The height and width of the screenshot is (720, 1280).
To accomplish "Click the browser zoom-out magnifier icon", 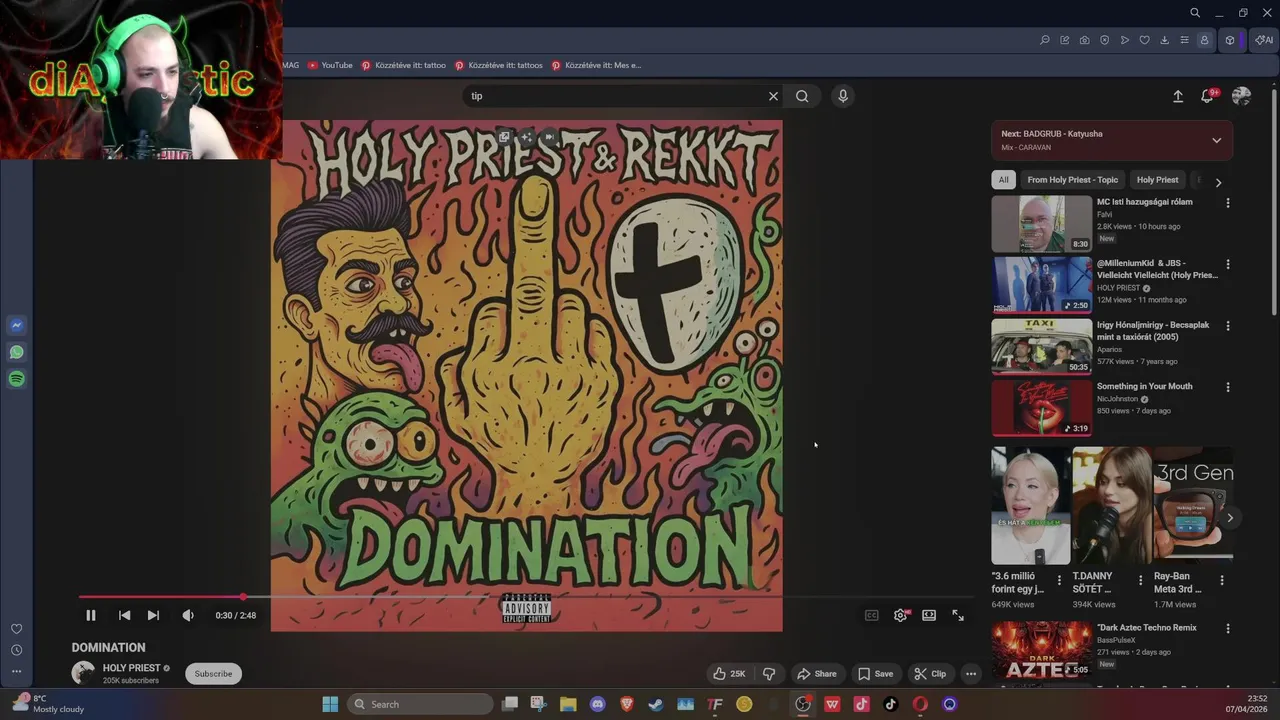I will (1044, 40).
